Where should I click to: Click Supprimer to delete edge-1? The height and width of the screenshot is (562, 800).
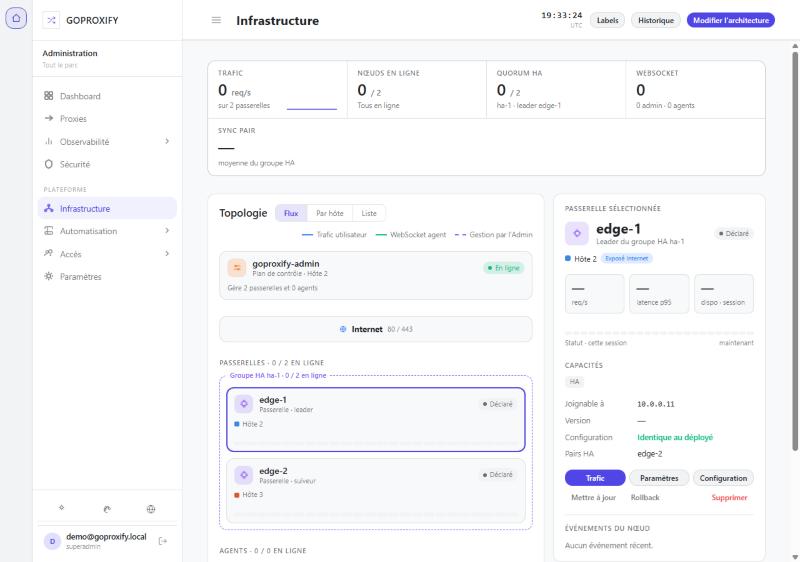[x=729, y=497]
